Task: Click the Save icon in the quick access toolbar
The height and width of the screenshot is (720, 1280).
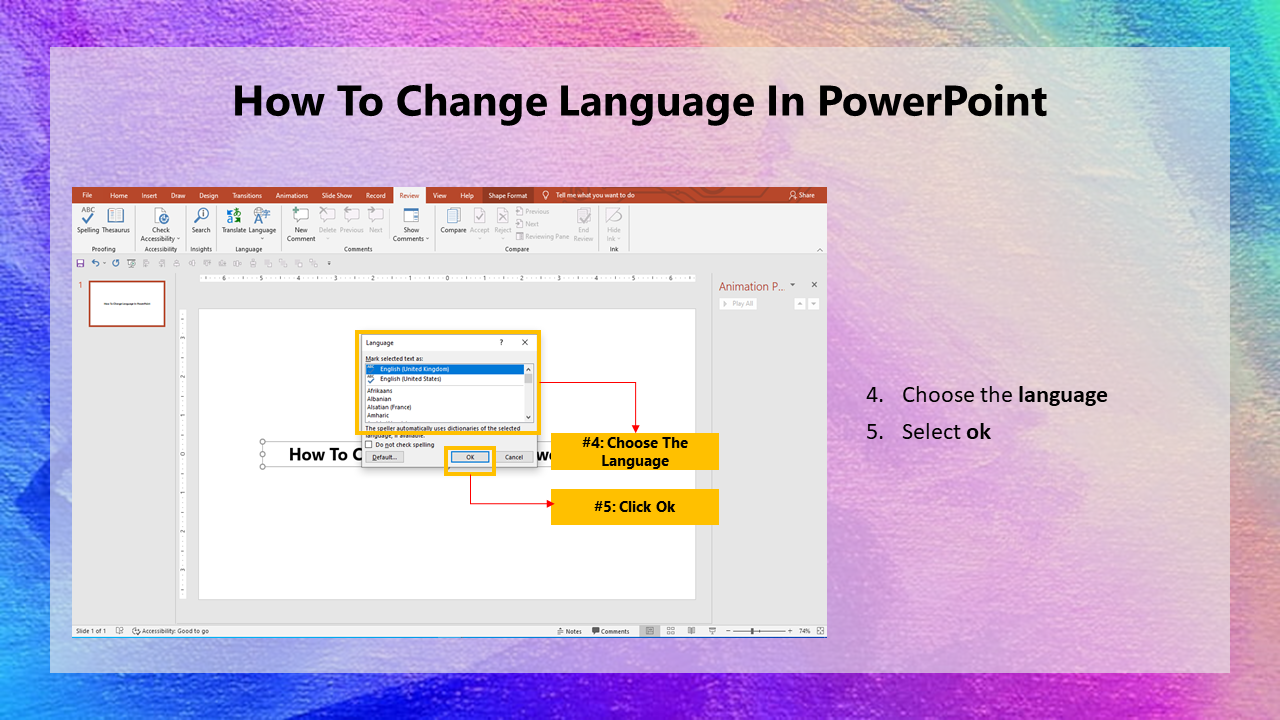Action: tap(80, 263)
